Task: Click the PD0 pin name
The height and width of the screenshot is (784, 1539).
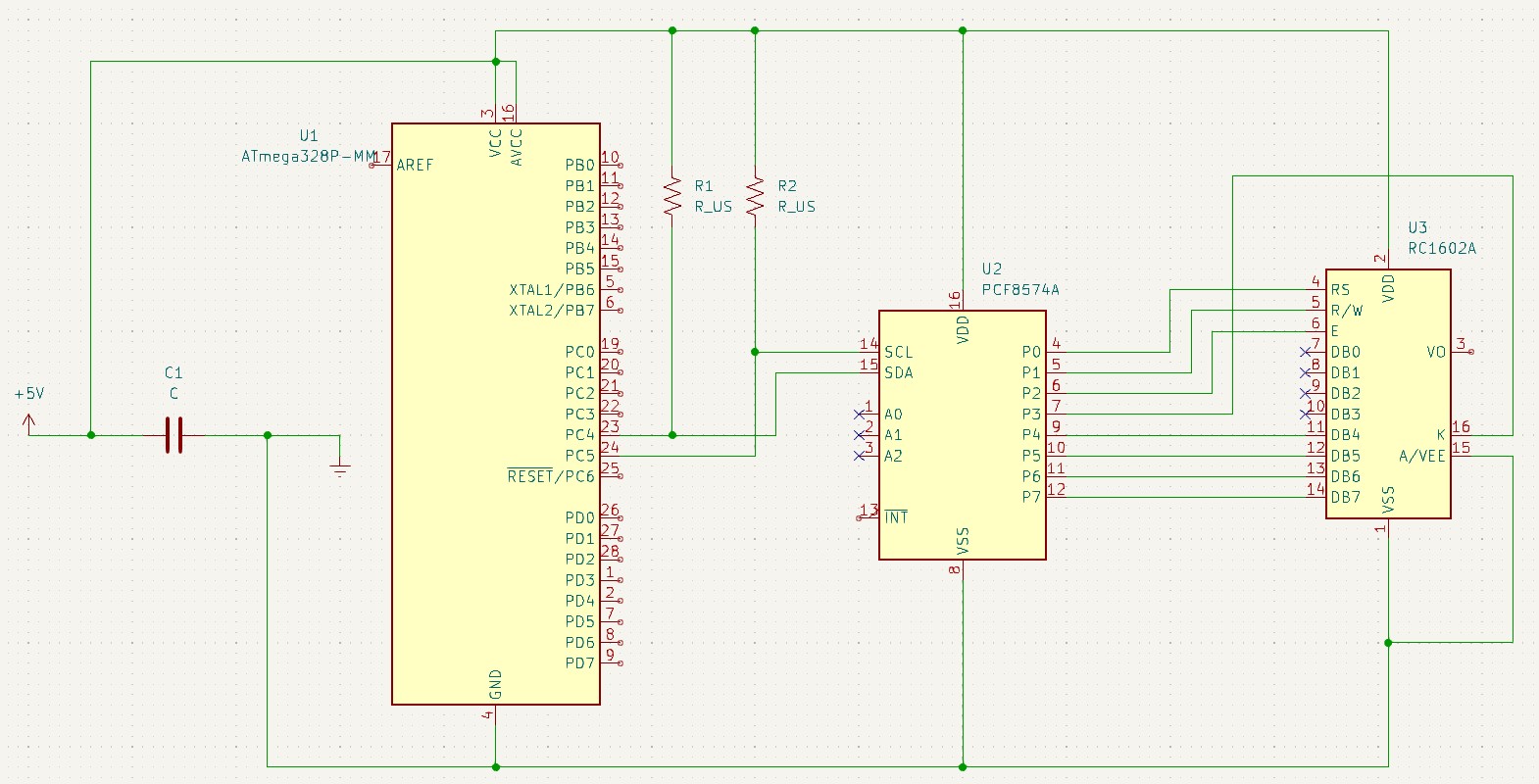Action: coord(579,517)
